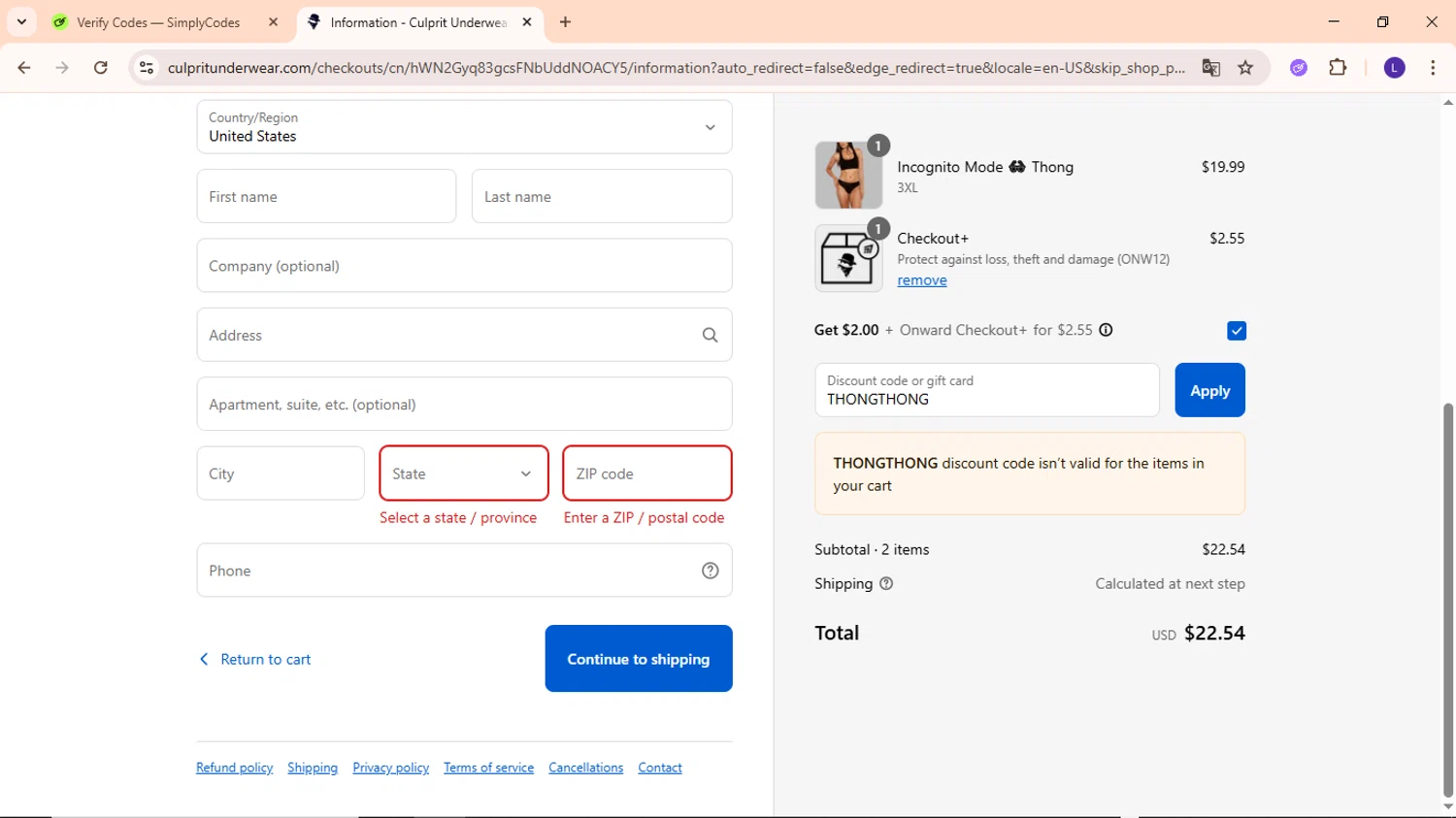Select the Information - Culprit Underwear tab
This screenshot has width=1456, height=818.
click(x=419, y=22)
